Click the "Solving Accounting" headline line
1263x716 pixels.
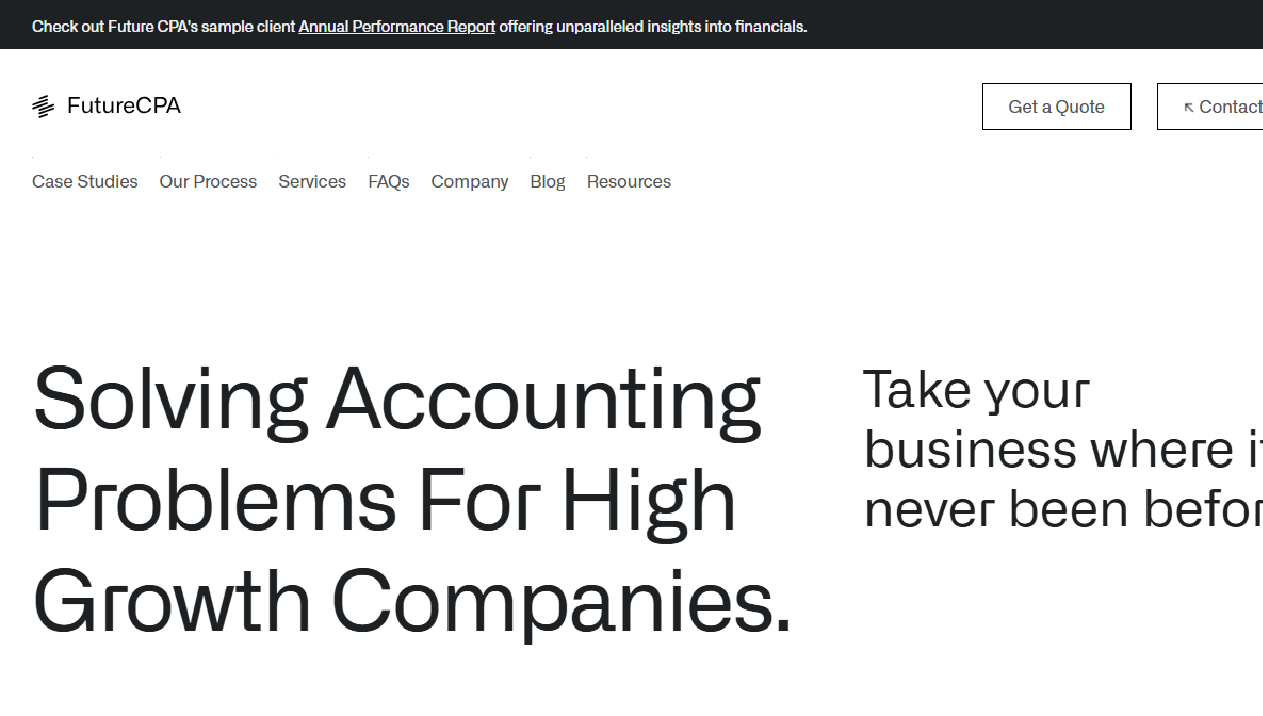397,400
